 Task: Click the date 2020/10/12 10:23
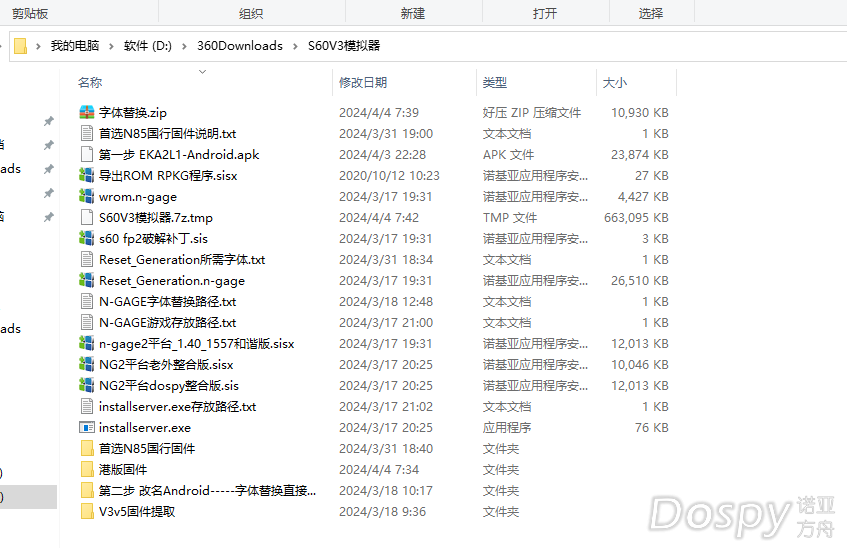coord(389,176)
